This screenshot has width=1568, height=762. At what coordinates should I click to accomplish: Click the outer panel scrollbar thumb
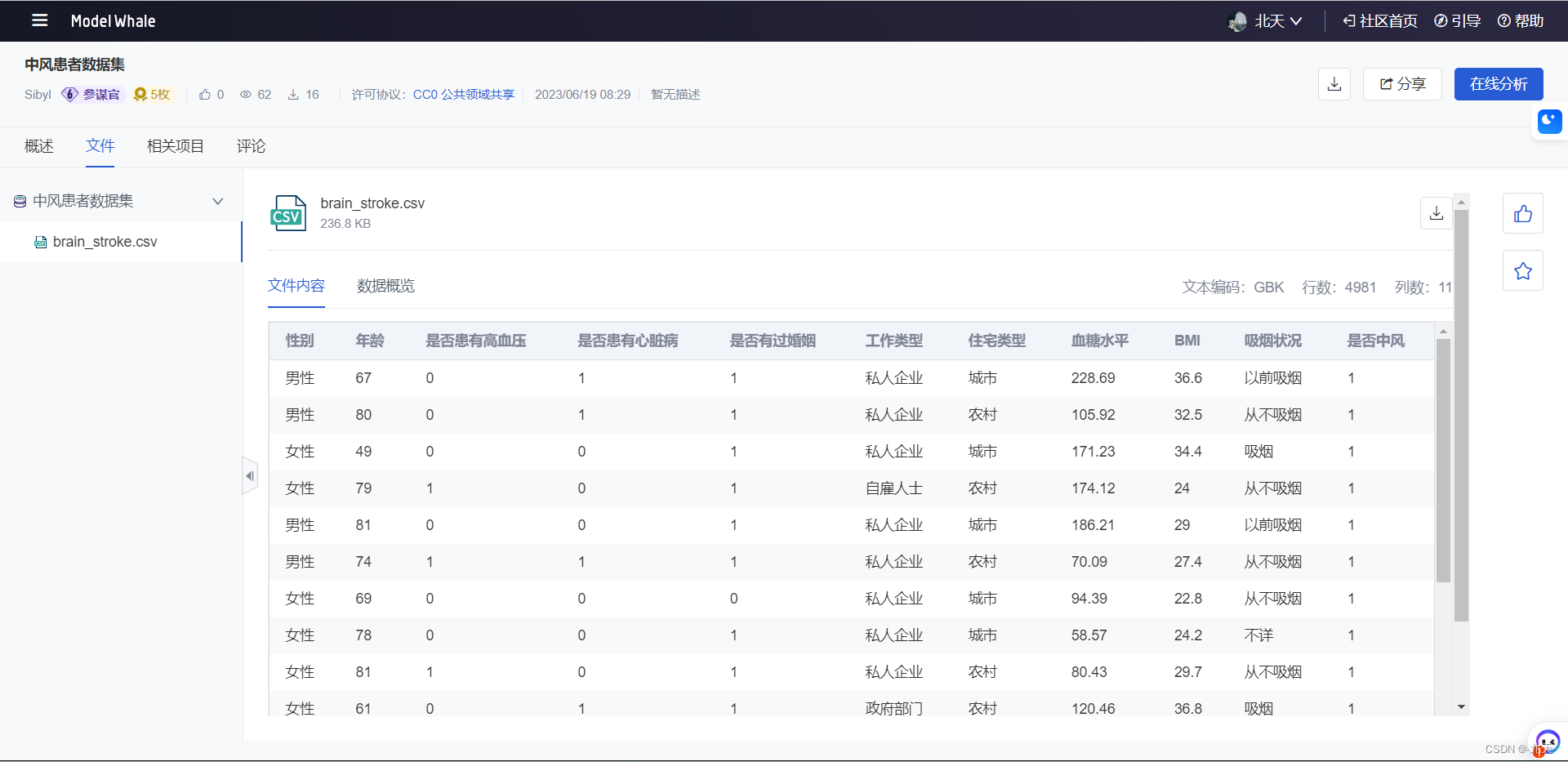point(1462,415)
